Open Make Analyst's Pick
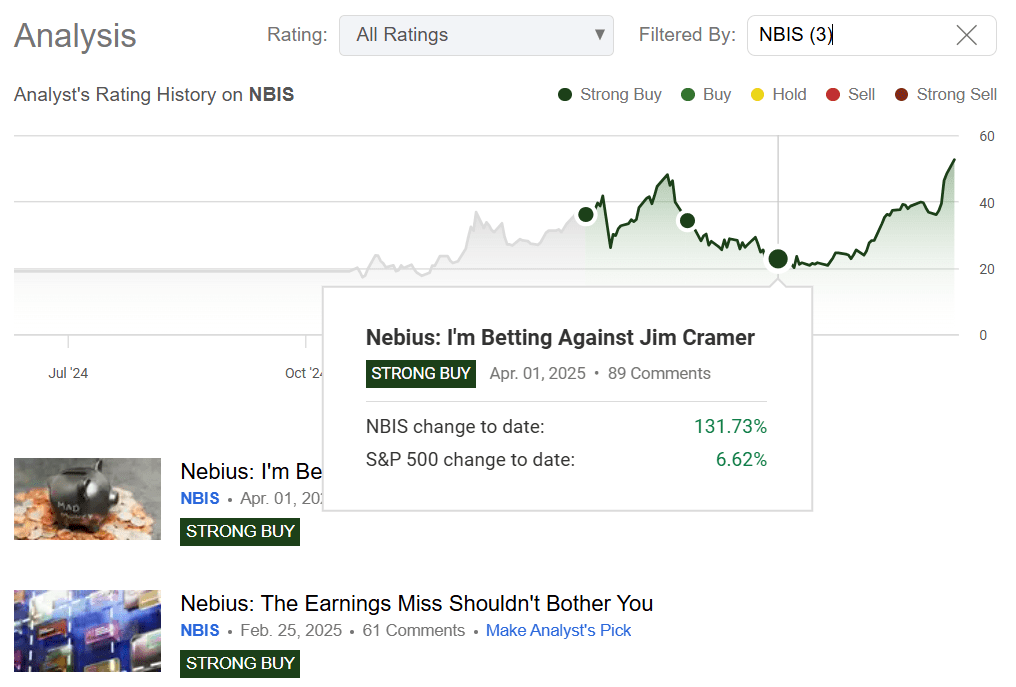Image resolution: width=1016 pixels, height=687 pixels. click(558, 630)
